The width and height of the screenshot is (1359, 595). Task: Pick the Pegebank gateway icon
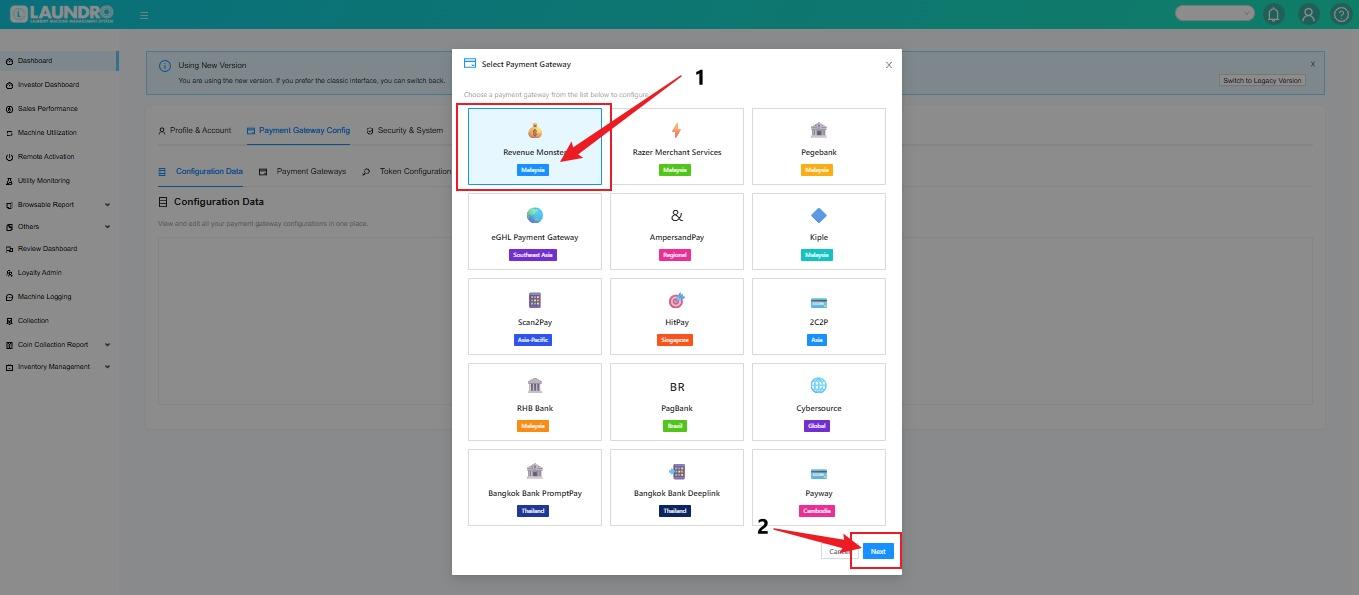(x=819, y=130)
